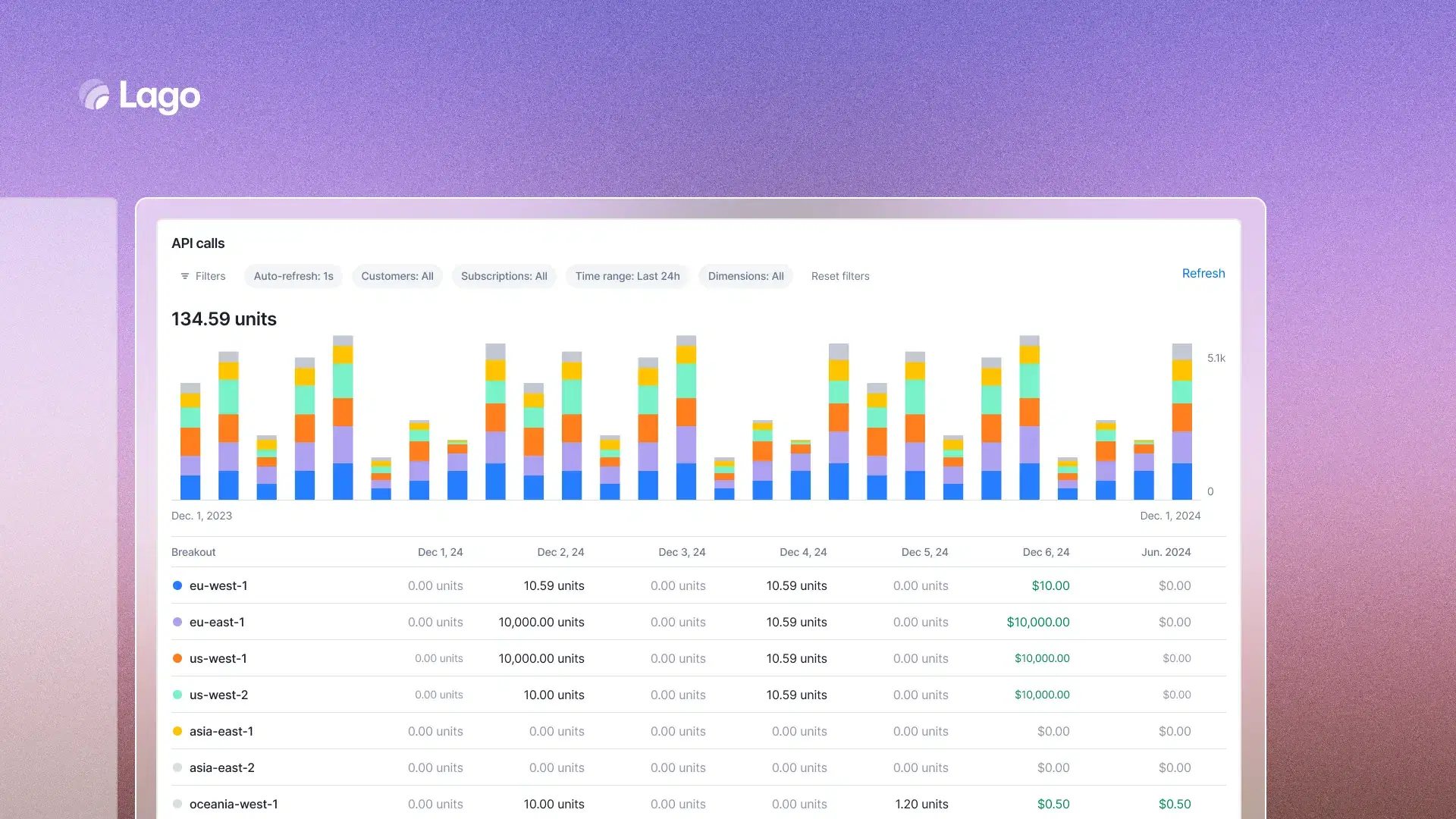Select the us-west-2 row label
Screen dimensions: 1456x819
coord(219,695)
